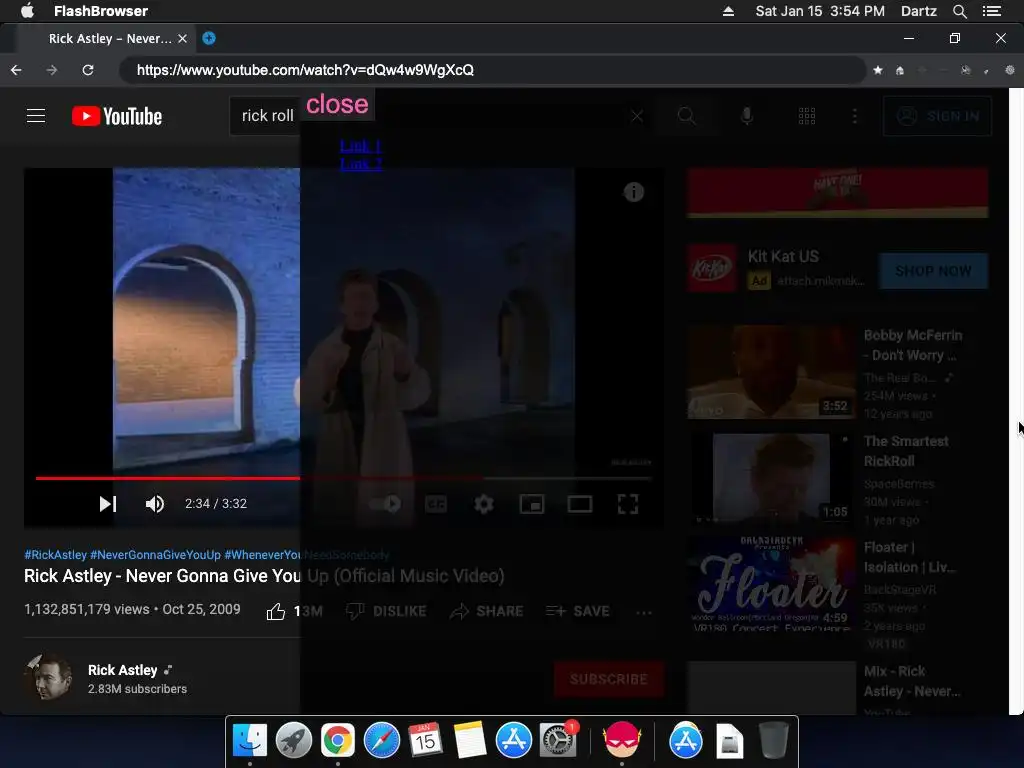Reload the page with the refresh icon
Image resolution: width=1024 pixels, height=768 pixels.
88,70
